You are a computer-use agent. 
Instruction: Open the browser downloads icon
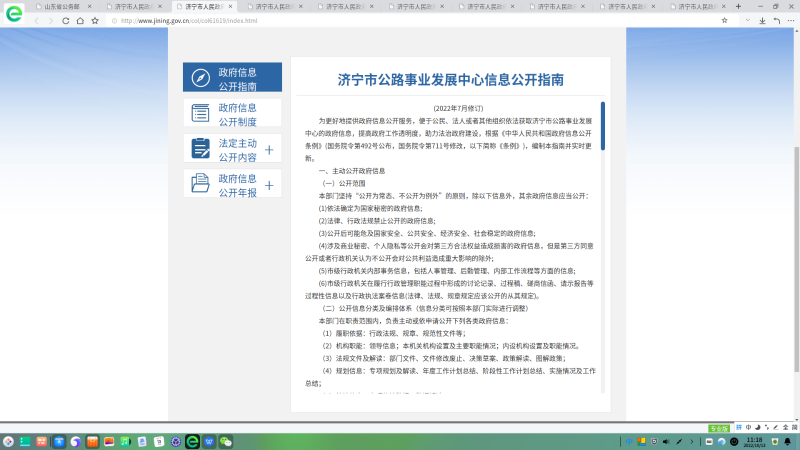(762, 20)
